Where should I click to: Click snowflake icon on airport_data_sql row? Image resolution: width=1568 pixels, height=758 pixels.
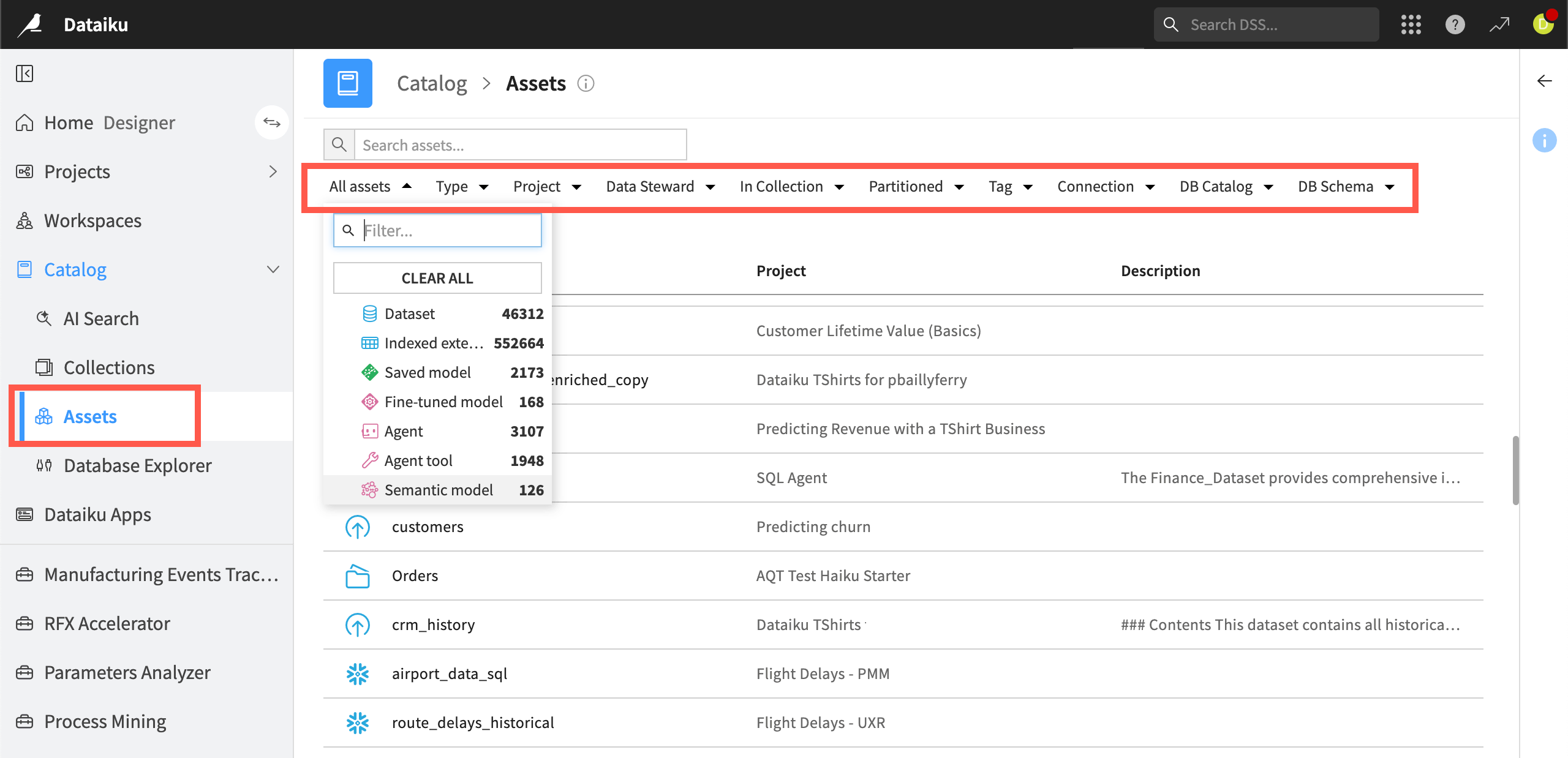pyautogui.click(x=358, y=674)
